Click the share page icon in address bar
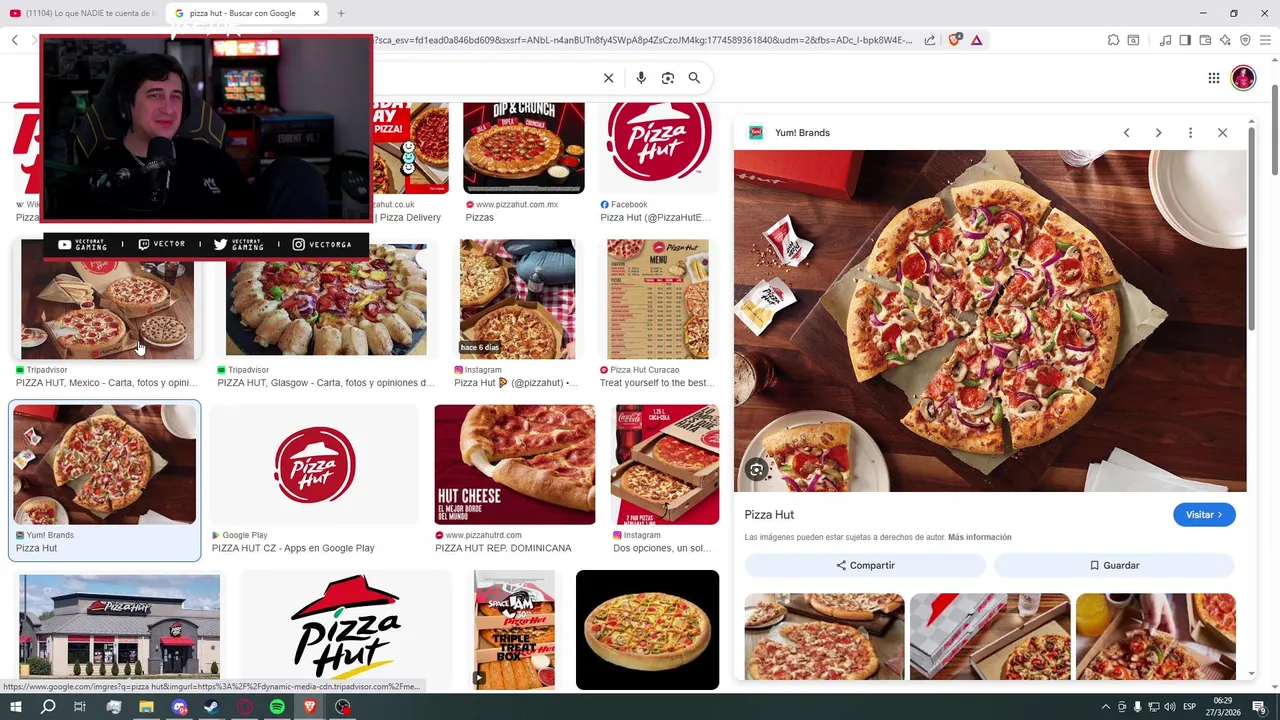This screenshot has height=720, width=1280. (x=930, y=40)
